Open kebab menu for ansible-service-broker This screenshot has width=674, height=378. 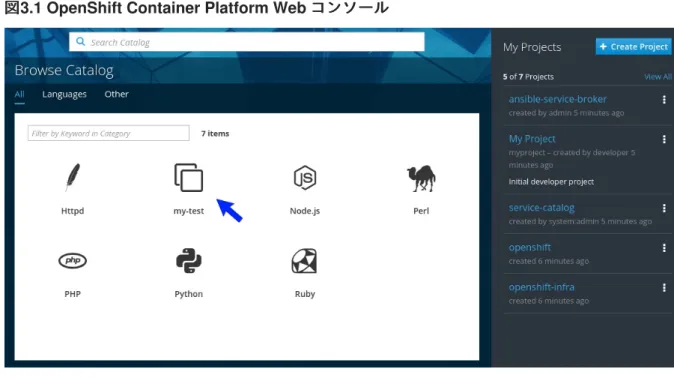664,100
